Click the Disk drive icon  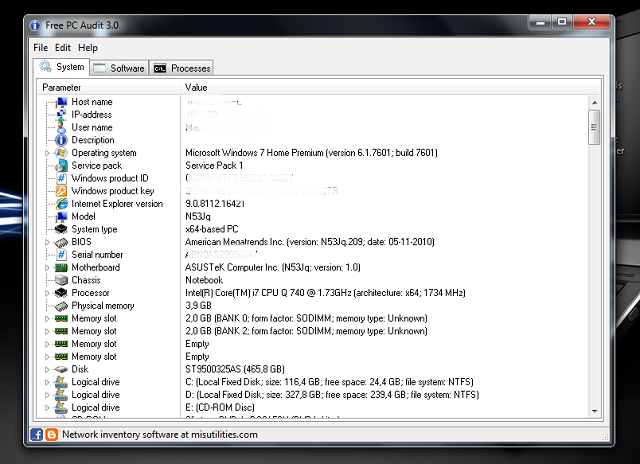pyautogui.click(x=61, y=369)
